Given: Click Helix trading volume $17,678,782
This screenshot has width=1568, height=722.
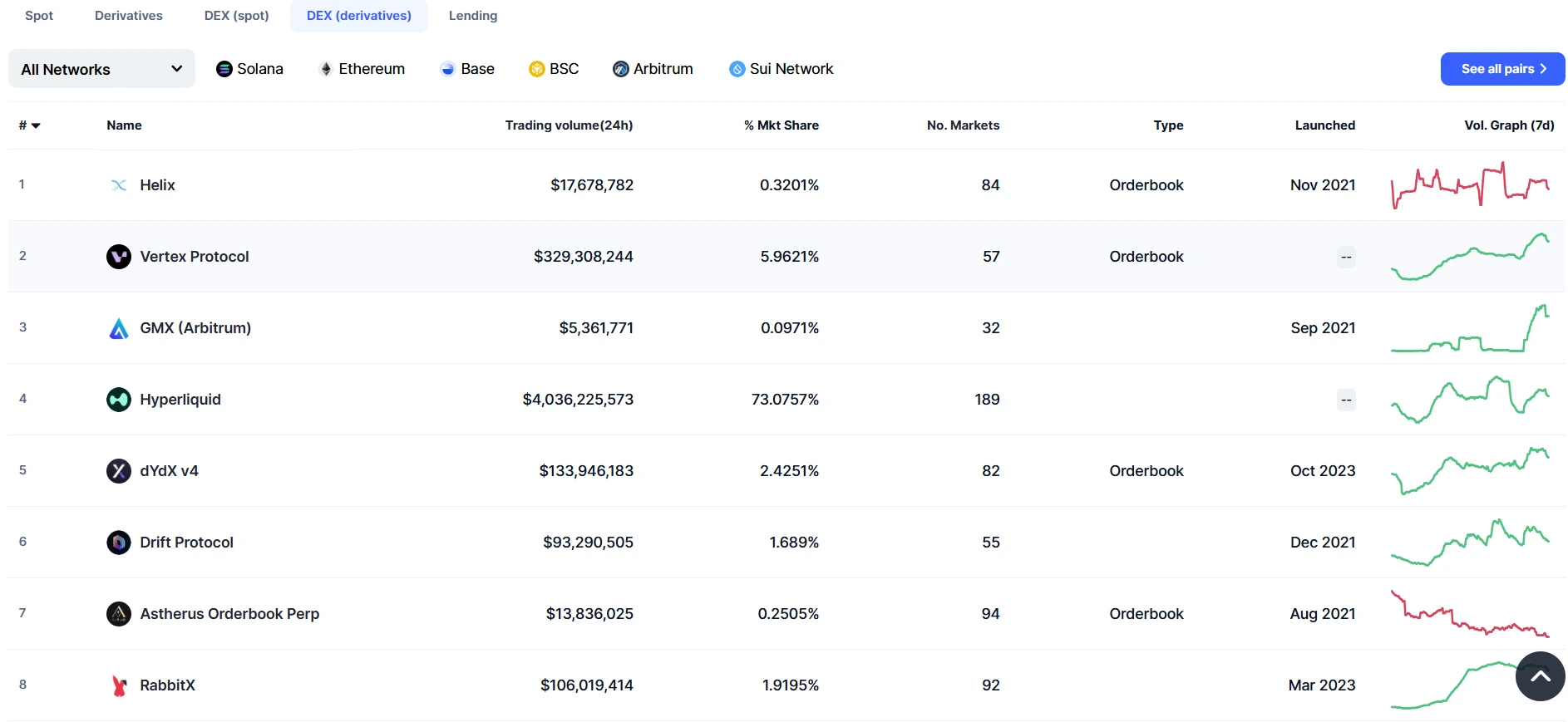Looking at the screenshot, I should [592, 185].
